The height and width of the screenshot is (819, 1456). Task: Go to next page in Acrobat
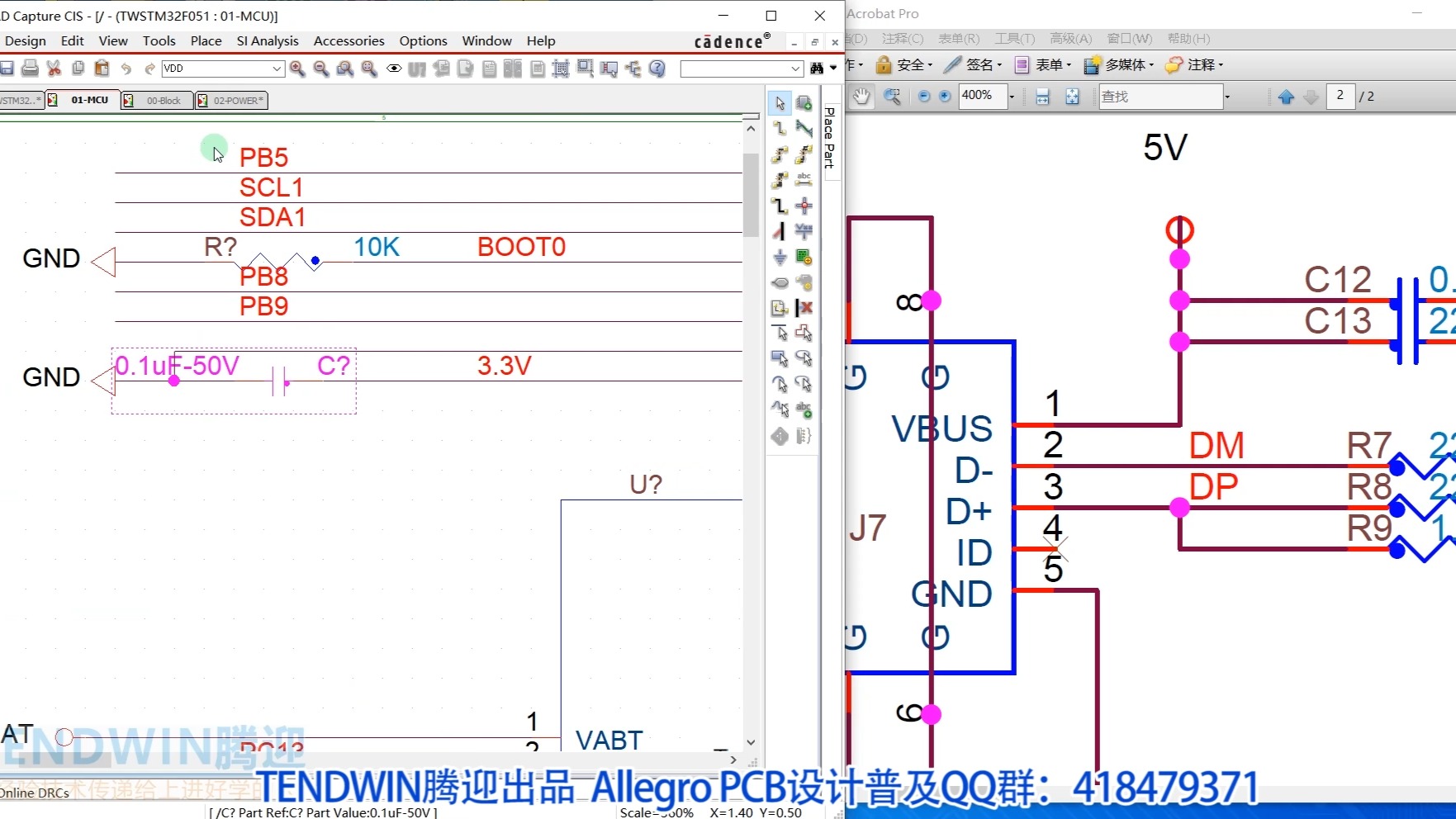point(1311,97)
